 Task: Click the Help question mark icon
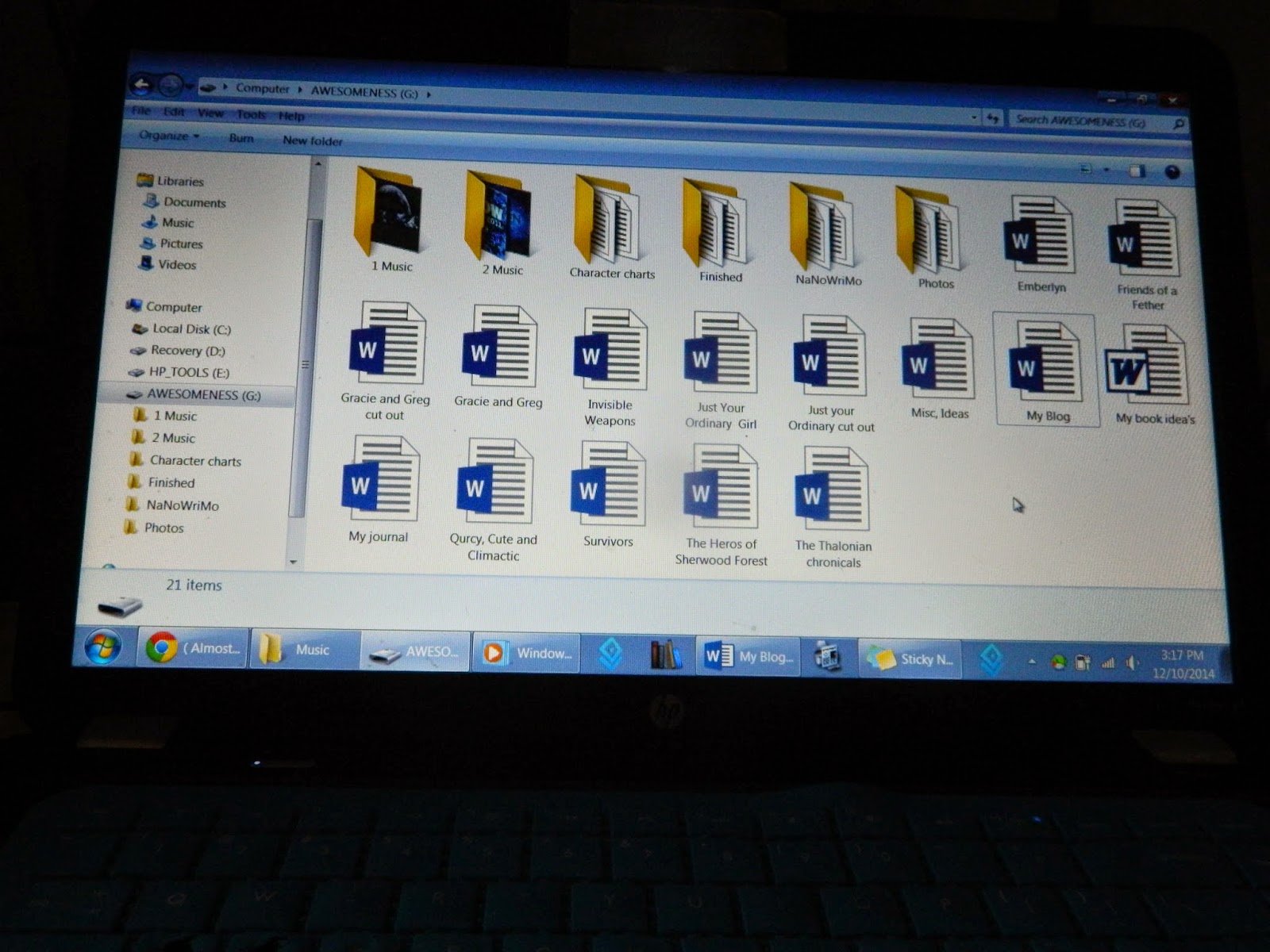click(x=1172, y=171)
